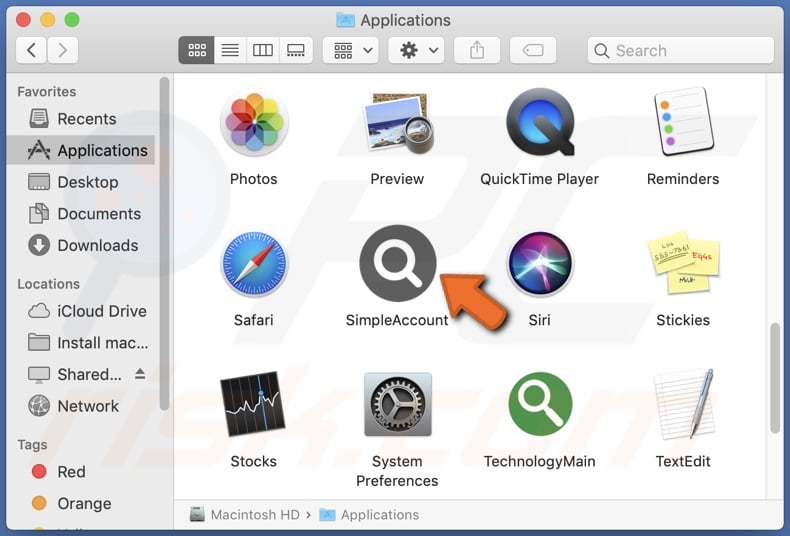
Task: Click Applications in the path bar
Action: [x=369, y=515]
